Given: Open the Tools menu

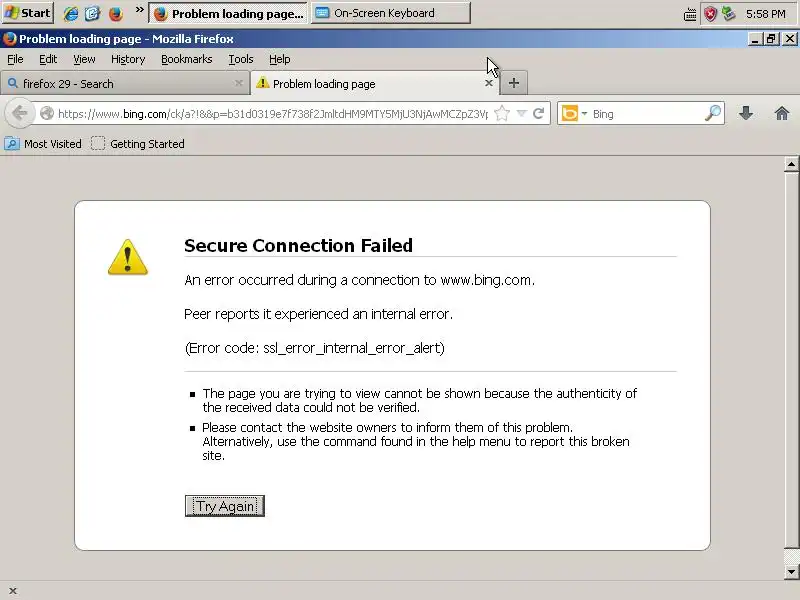Looking at the screenshot, I should pos(241,59).
